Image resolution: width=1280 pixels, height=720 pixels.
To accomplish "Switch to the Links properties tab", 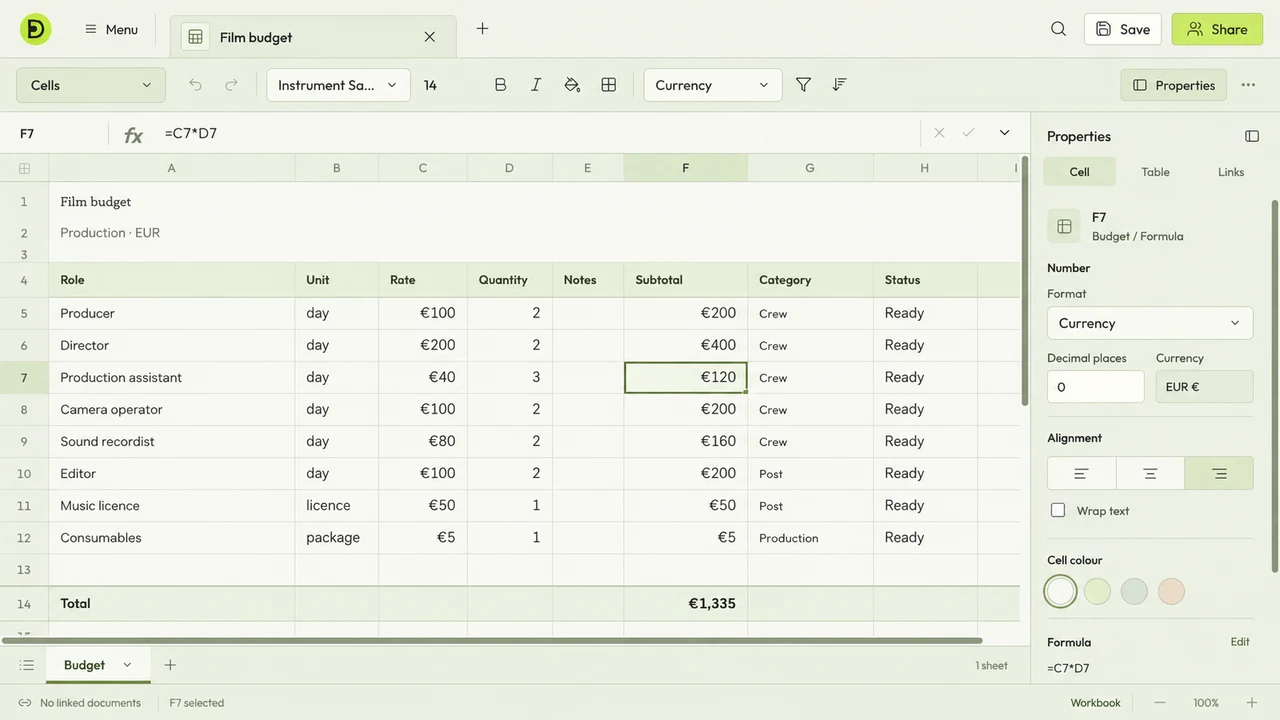I will click(1231, 172).
